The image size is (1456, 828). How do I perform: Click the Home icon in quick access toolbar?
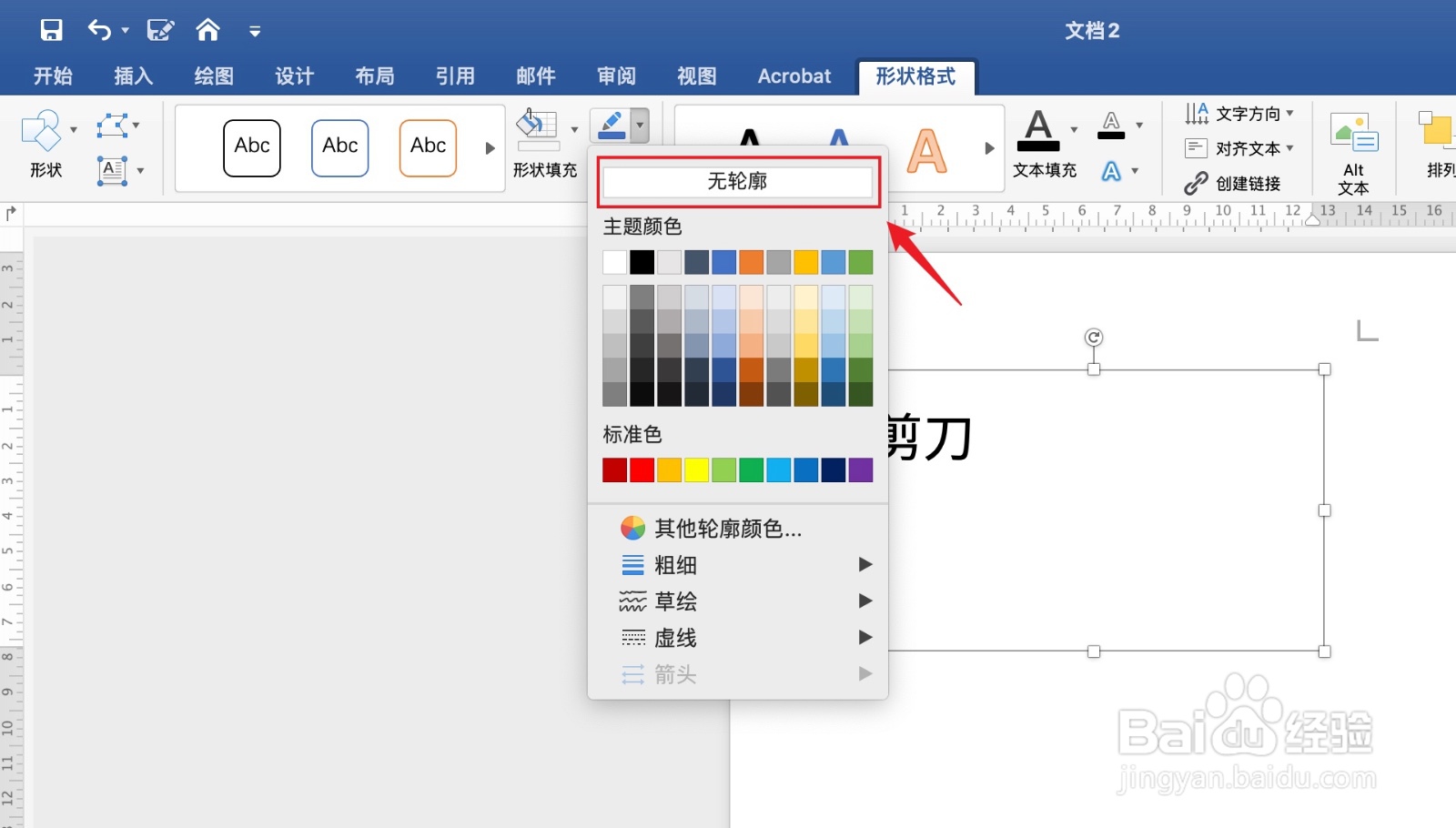click(x=208, y=30)
